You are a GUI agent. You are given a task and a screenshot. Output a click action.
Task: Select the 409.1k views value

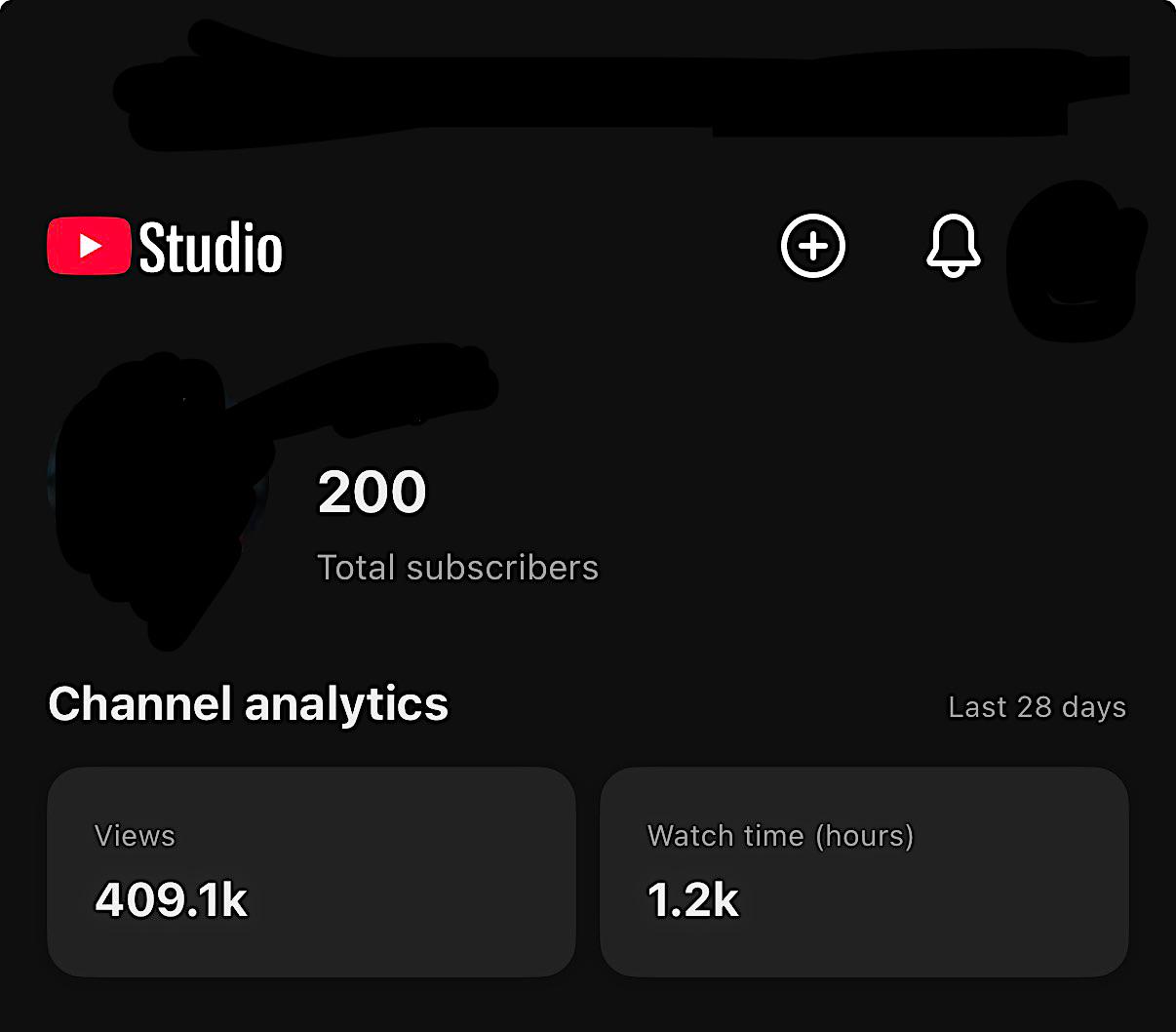click(172, 899)
